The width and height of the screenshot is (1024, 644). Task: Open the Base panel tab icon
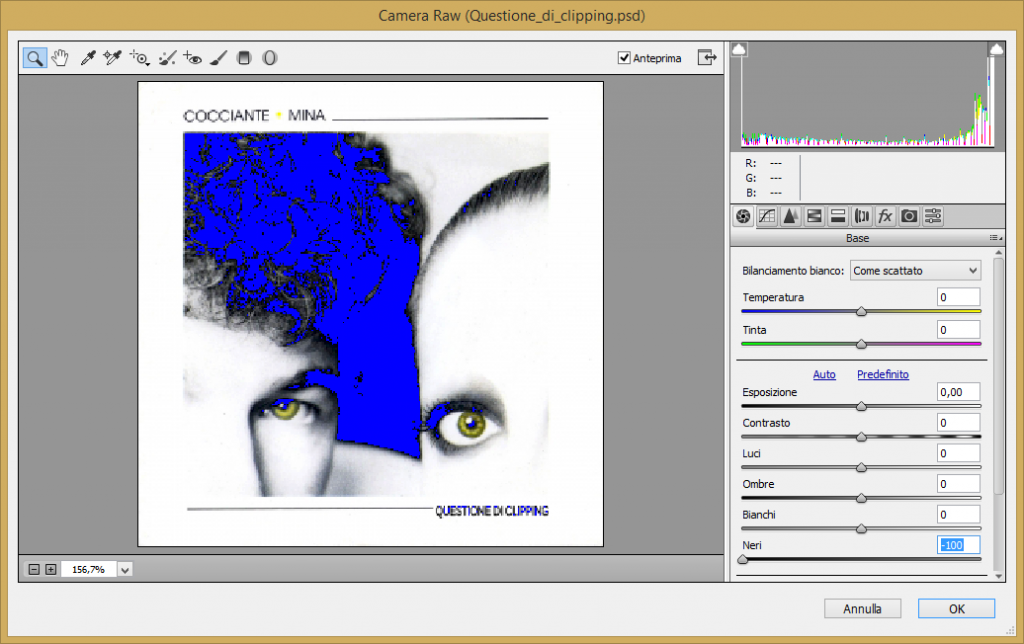(743, 216)
